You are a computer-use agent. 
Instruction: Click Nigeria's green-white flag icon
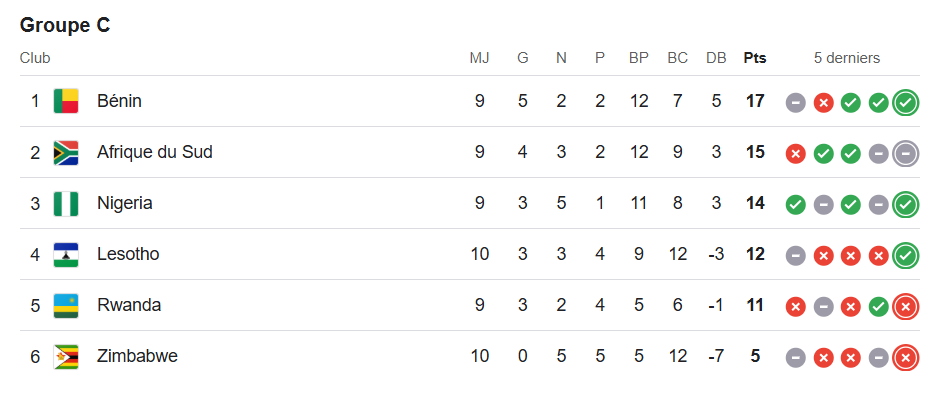[66, 203]
